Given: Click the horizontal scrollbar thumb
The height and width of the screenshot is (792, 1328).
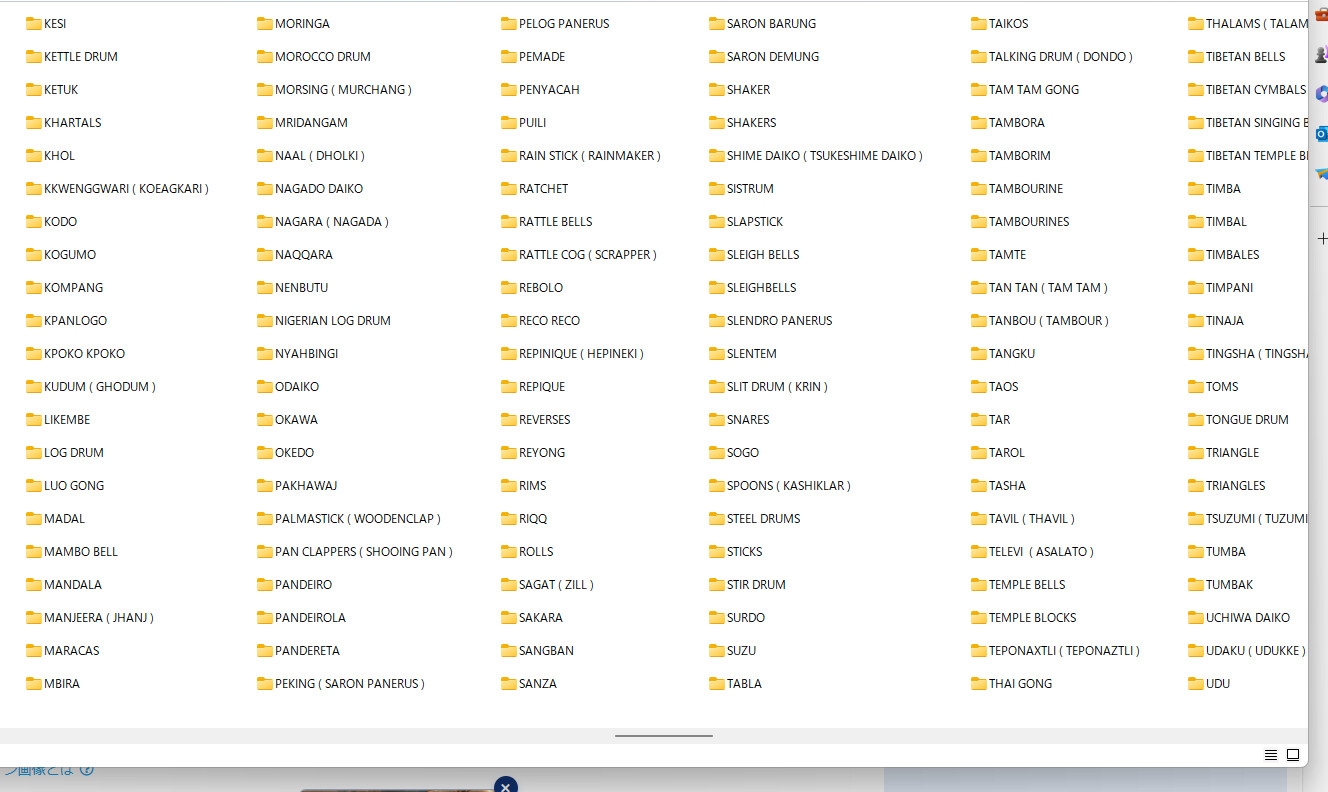Looking at the screenshot, I should pyautogui.click(x=664, y=736).
